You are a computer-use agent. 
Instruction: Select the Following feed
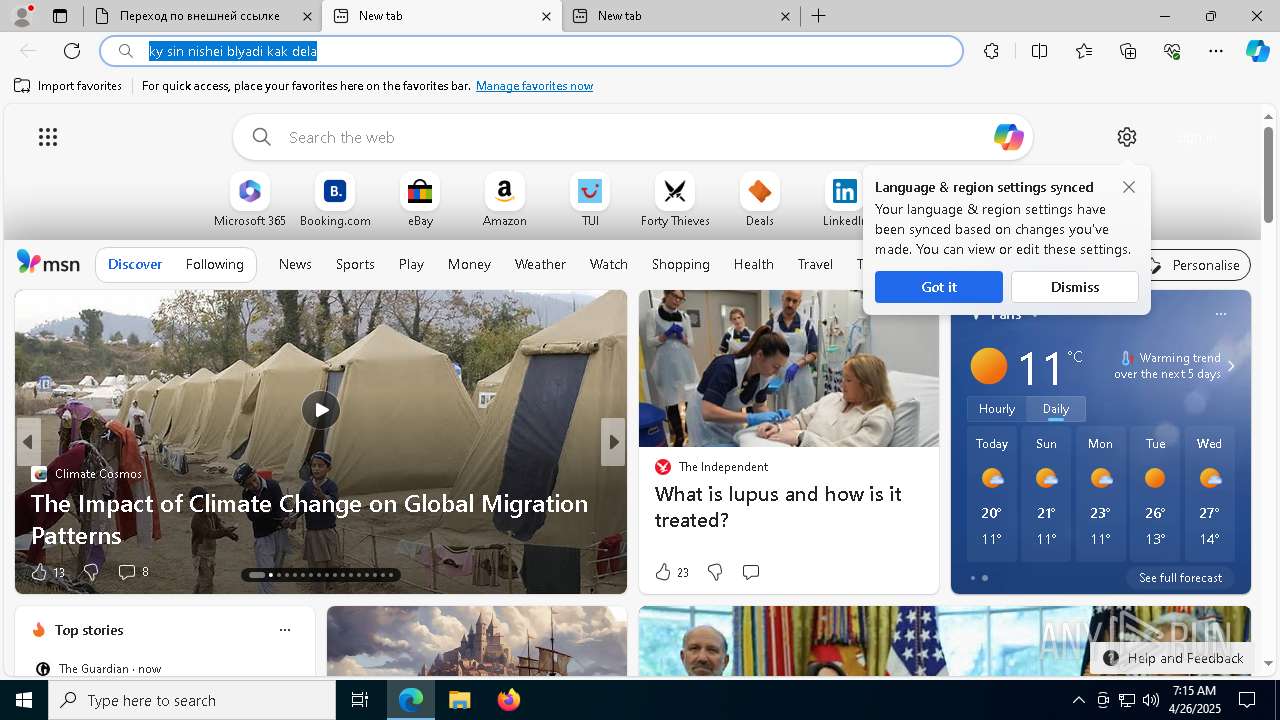(x=214, y=264)
